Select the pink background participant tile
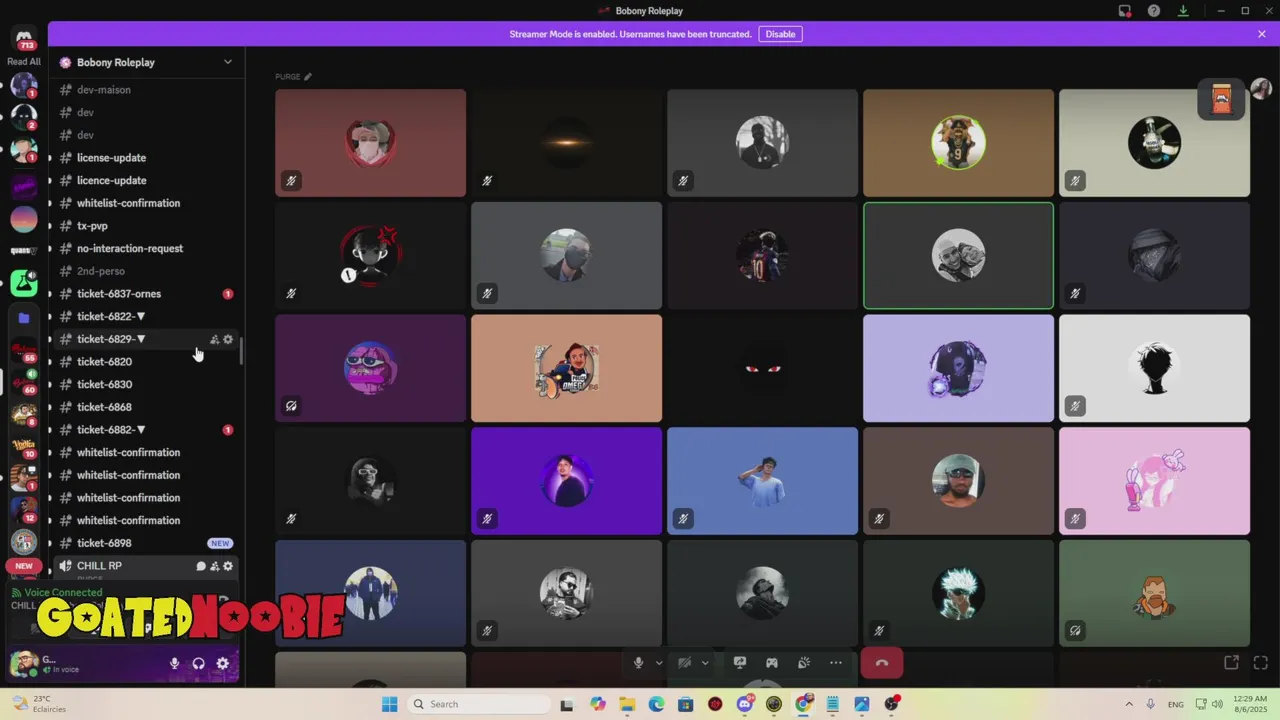 1154,481
